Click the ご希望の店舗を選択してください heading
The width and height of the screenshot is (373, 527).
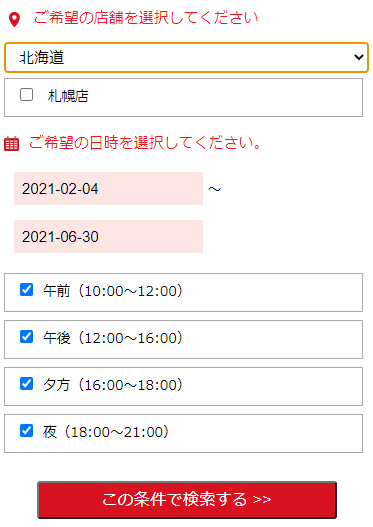pos(146,18)
